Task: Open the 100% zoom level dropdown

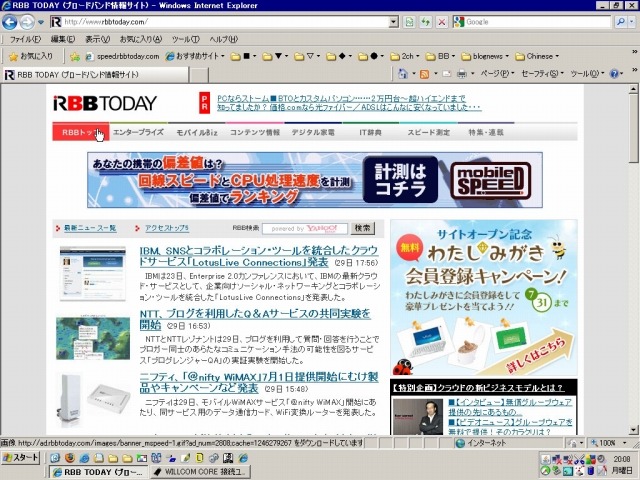Action: coord(624,443)
